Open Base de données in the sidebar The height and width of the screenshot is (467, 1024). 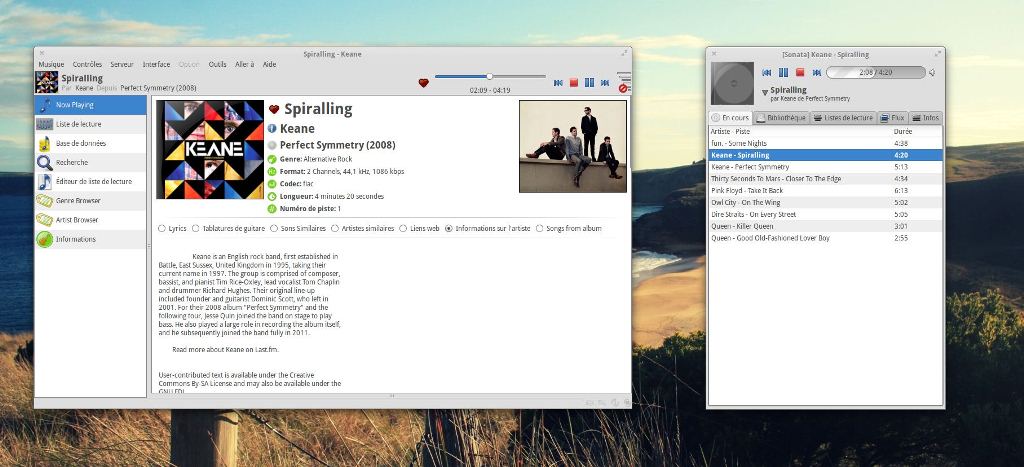pos(90,143)
